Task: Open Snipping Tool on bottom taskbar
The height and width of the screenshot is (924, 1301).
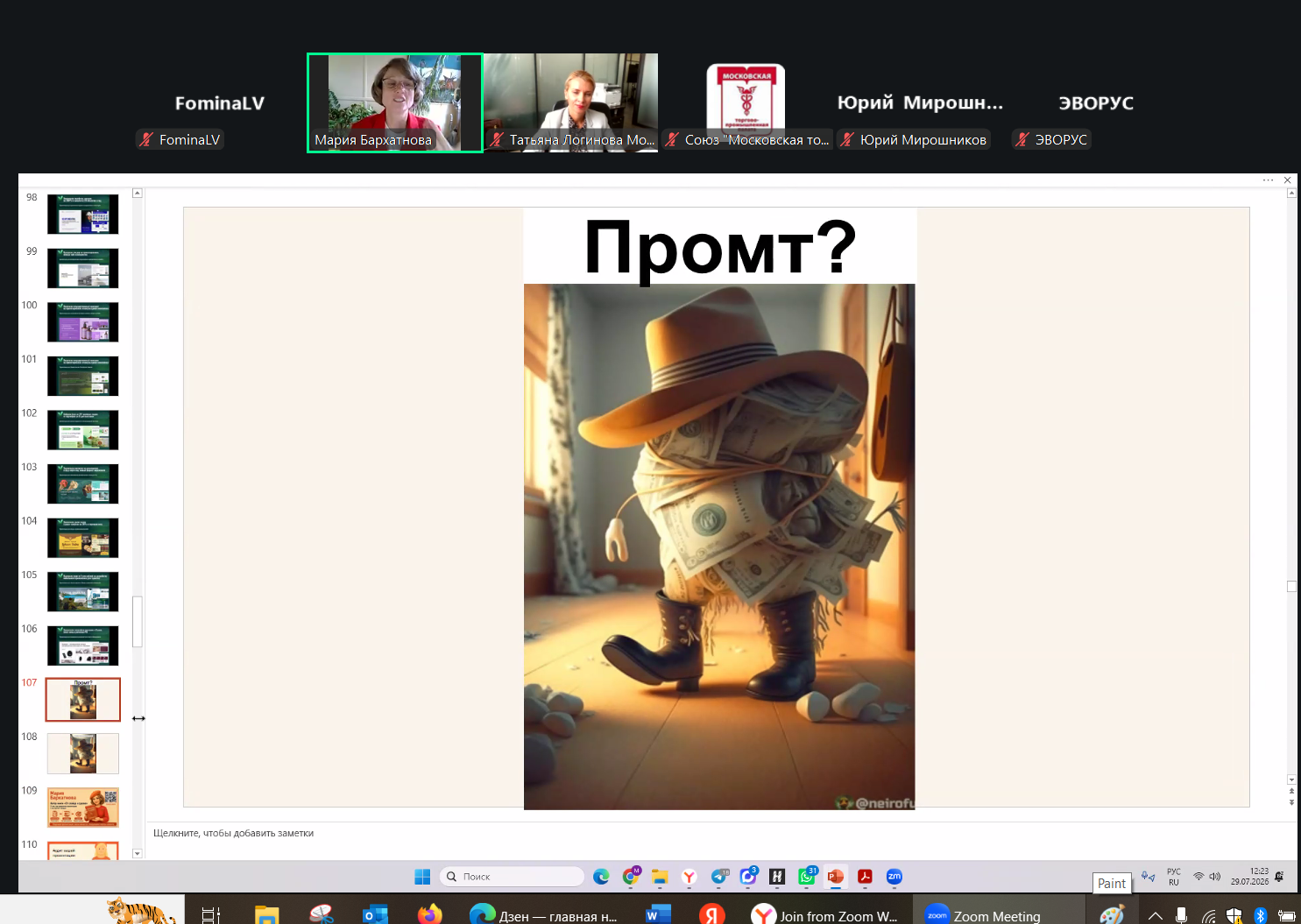Action: click(322, 914)
